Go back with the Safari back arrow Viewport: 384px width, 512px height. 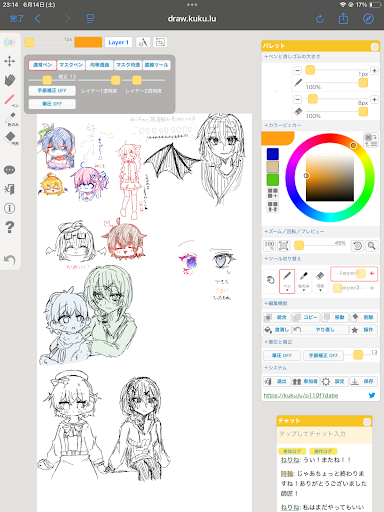point(38,18)
